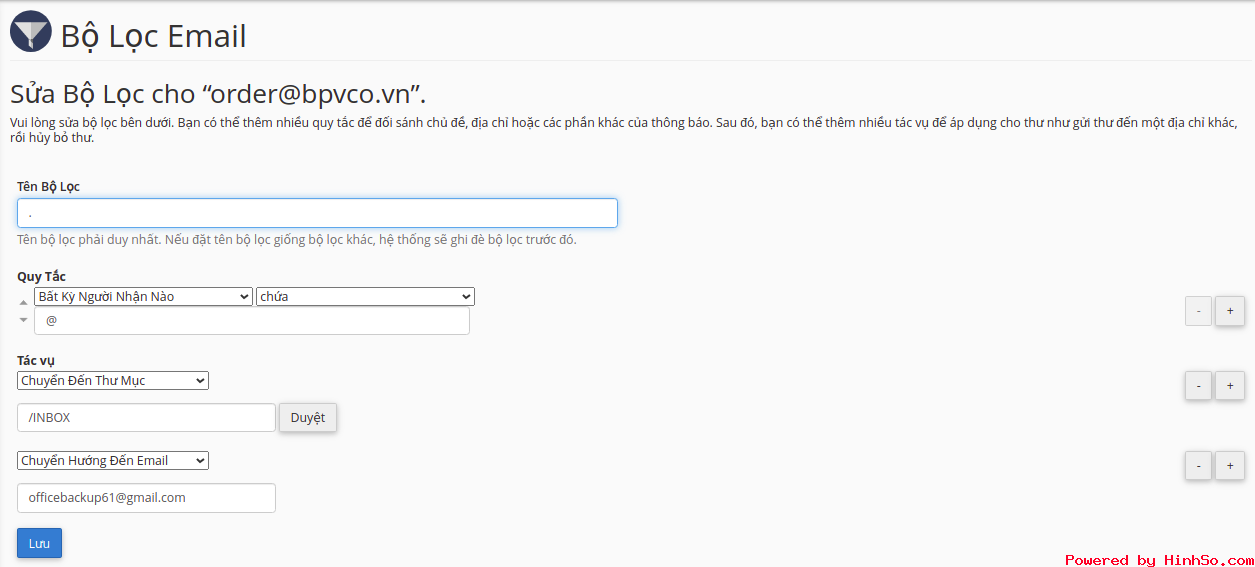The image size is (1255, 567).
Task: Click the 'Tên Bộ Lọc' label
Action: 48,186
